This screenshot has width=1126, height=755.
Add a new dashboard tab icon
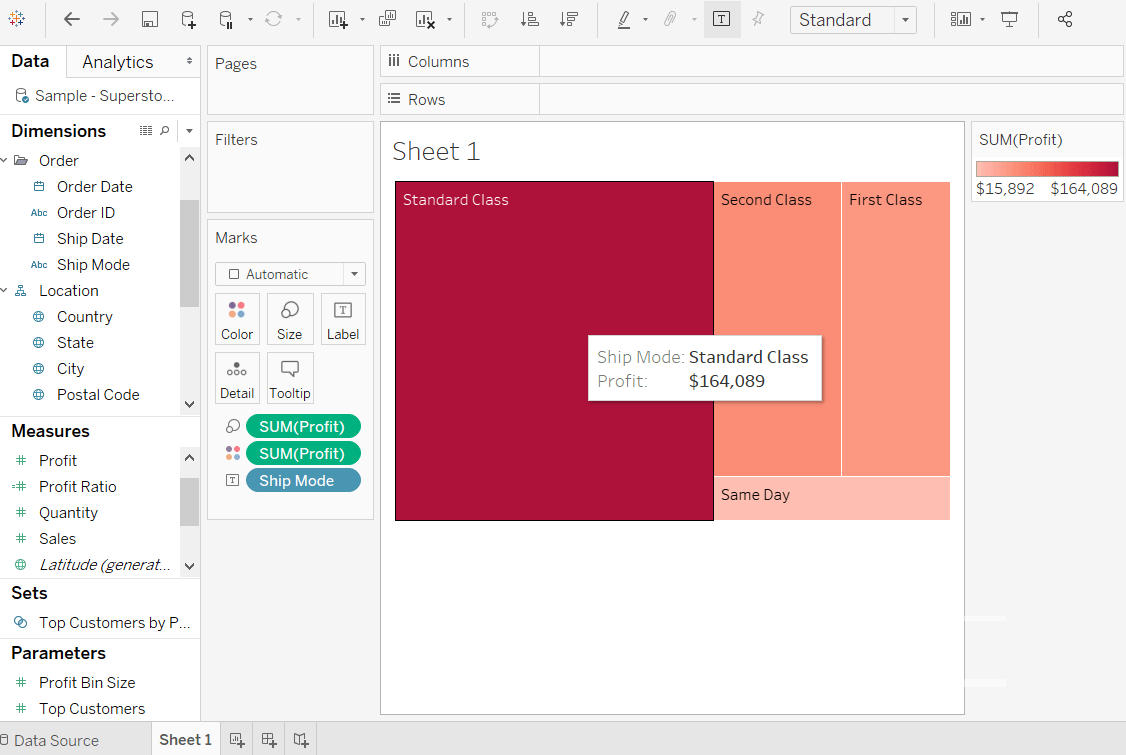[269, 740]
